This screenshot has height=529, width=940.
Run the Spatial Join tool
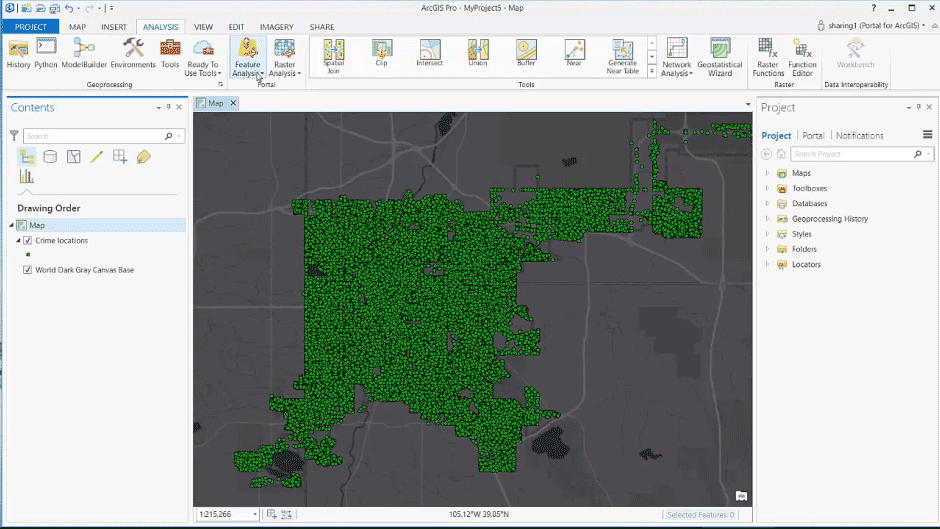(333, 56)
